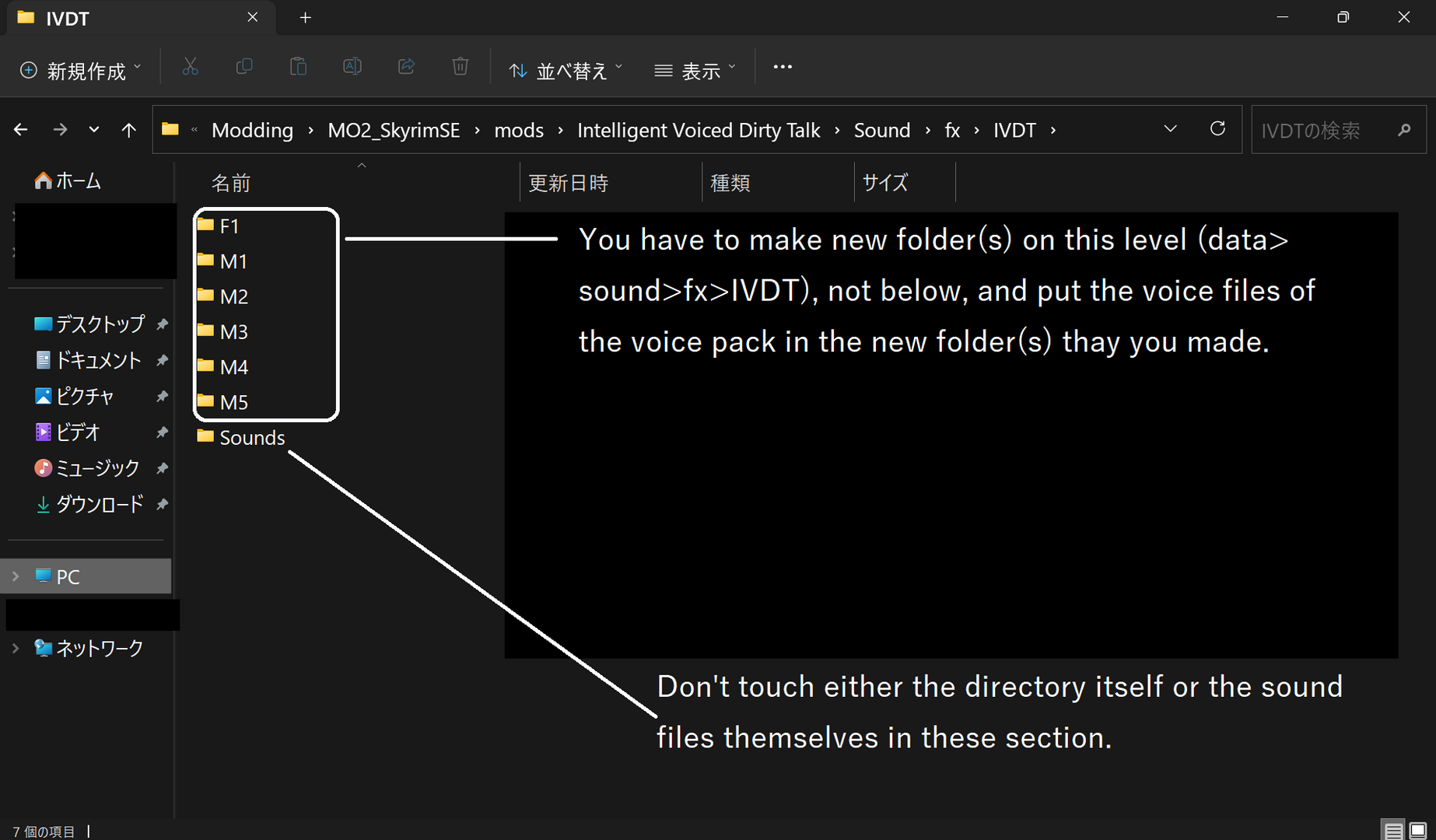This screenshot has height=840, width=1436.
Task: Expand the ネットワーク tree node
Action: click(x=16, y=648)
